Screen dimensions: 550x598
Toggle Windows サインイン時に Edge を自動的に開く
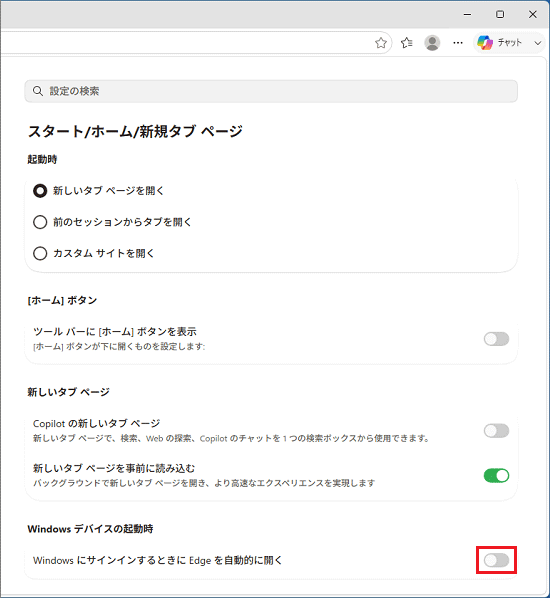tap(496, 560)
